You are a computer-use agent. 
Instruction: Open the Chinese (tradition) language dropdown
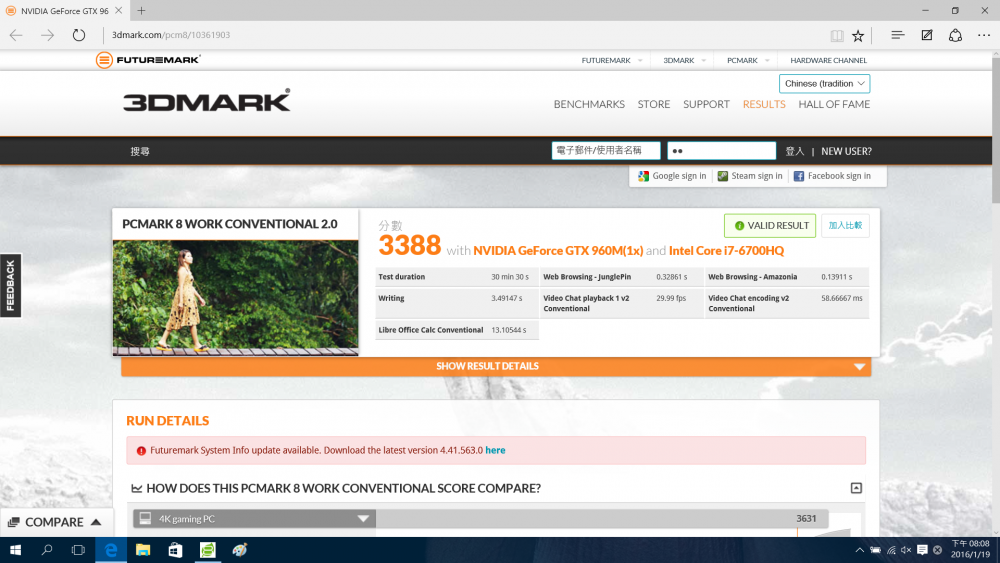[824, 84]
